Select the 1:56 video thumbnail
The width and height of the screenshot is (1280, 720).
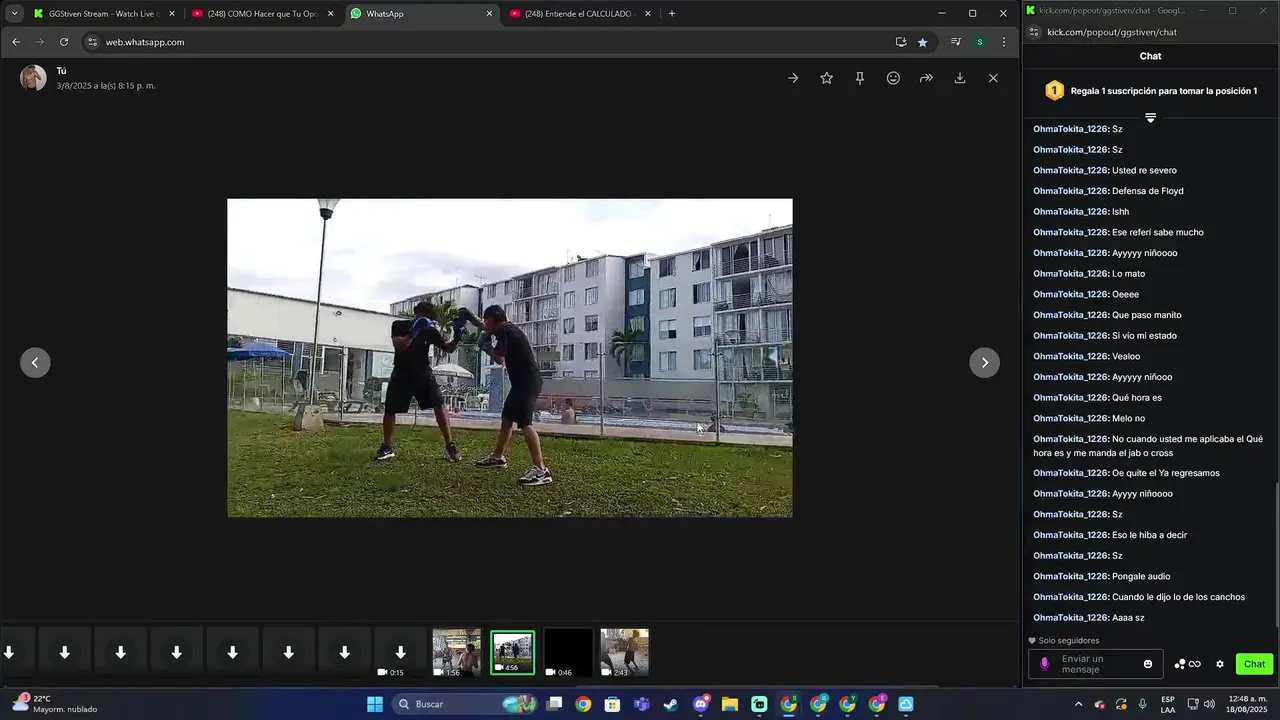[456, 653]
